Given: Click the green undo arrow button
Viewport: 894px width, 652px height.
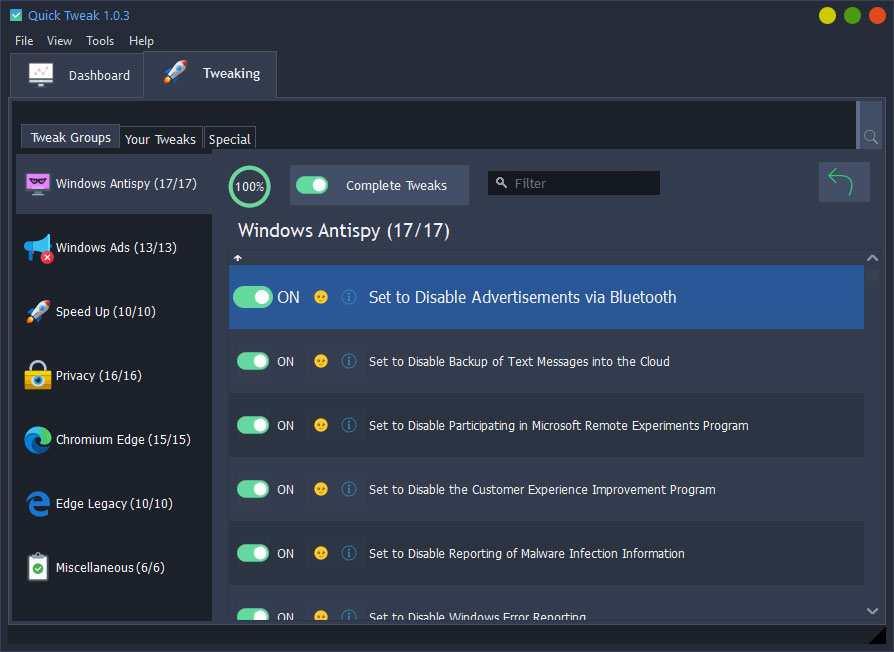Looking at the screenshot, I should click(x=843, y=183).
